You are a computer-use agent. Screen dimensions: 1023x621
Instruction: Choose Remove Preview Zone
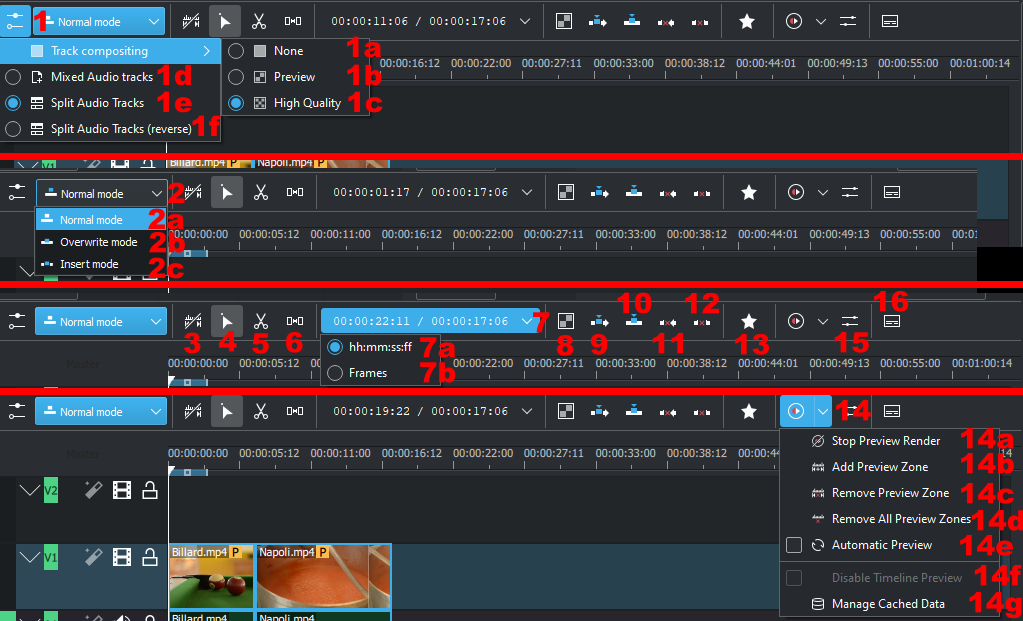(889, 493)
